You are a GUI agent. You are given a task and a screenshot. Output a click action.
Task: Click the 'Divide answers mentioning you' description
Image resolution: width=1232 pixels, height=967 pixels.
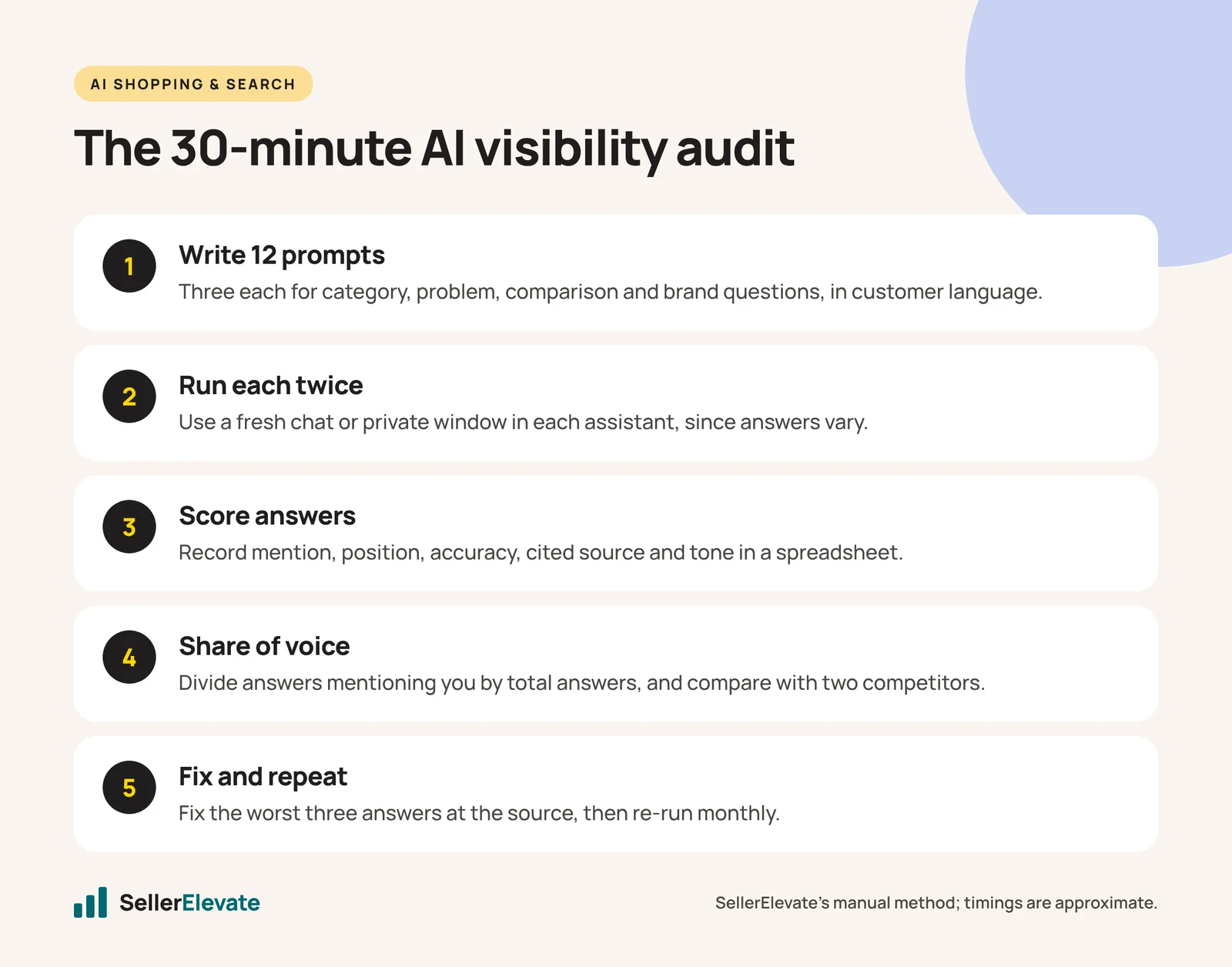pos(582,683)
